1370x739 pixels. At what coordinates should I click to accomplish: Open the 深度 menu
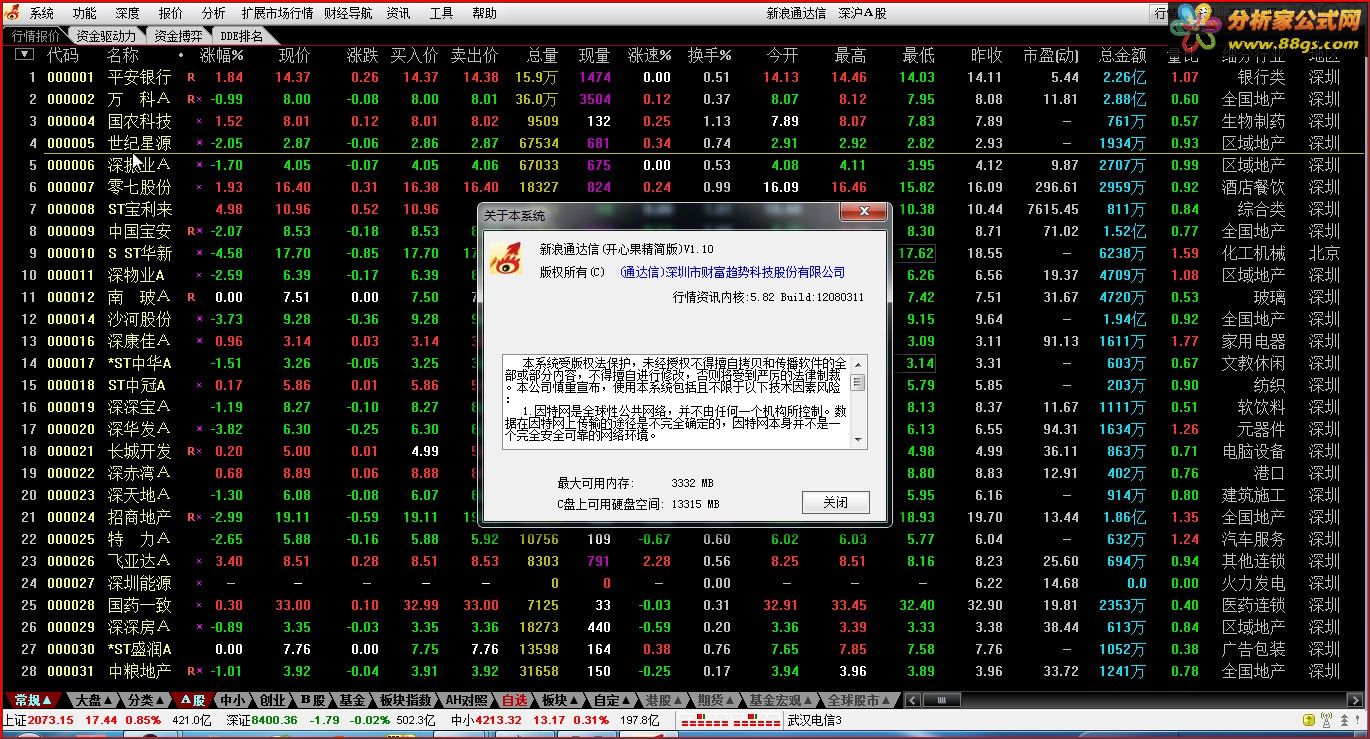point(127,14)
